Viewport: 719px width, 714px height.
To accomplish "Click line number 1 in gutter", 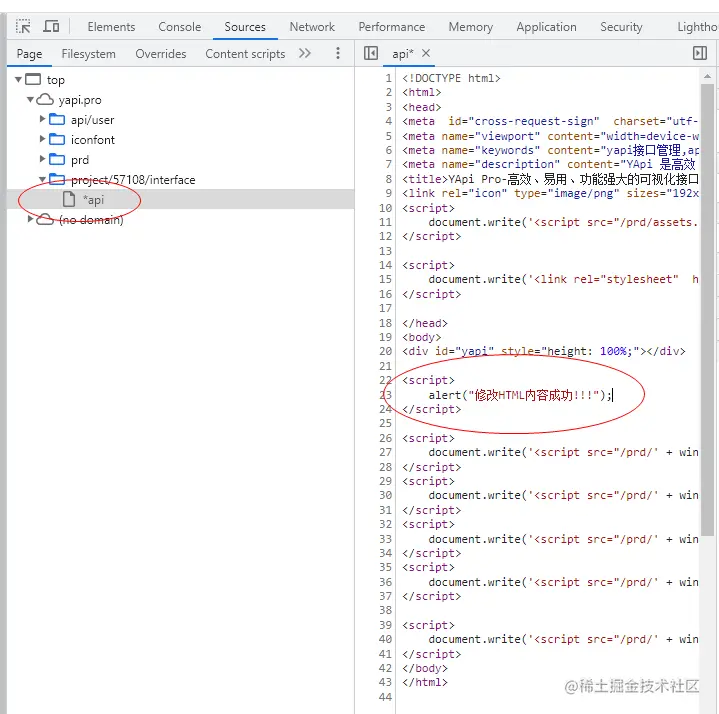I will point(388,78).
